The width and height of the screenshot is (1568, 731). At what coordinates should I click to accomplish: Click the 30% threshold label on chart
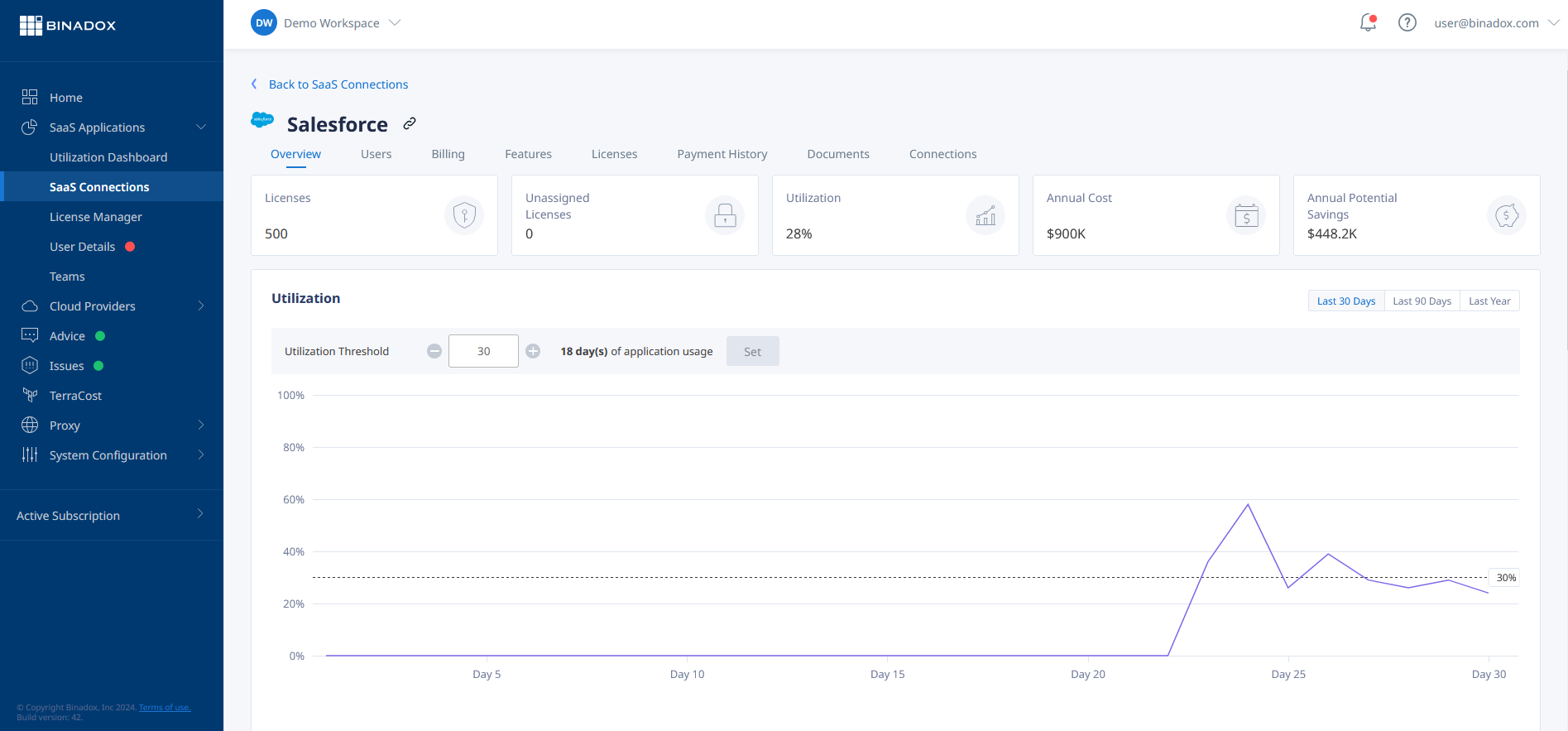pos(1505,578)
